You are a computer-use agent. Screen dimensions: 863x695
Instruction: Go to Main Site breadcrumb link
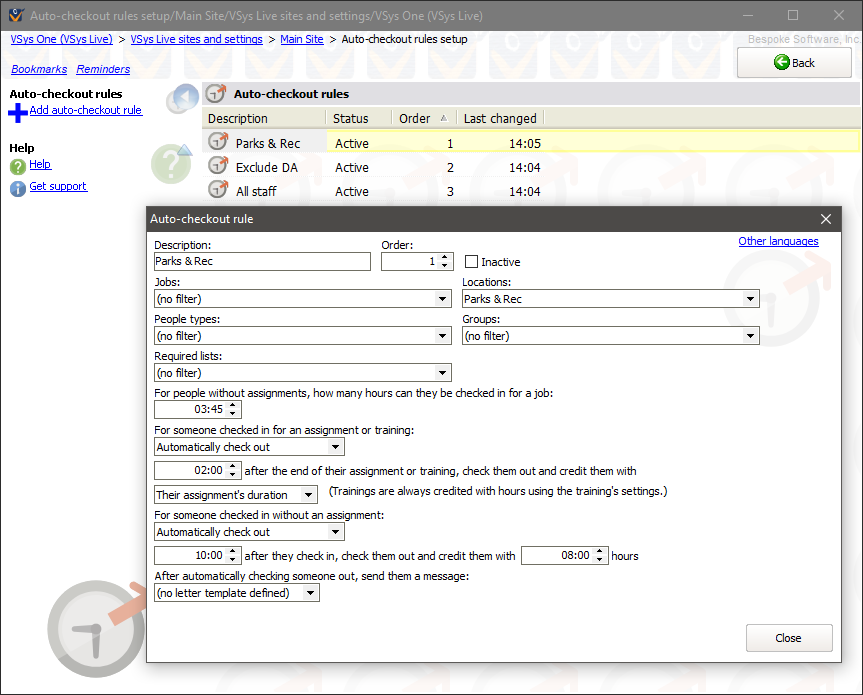(302, 39)
